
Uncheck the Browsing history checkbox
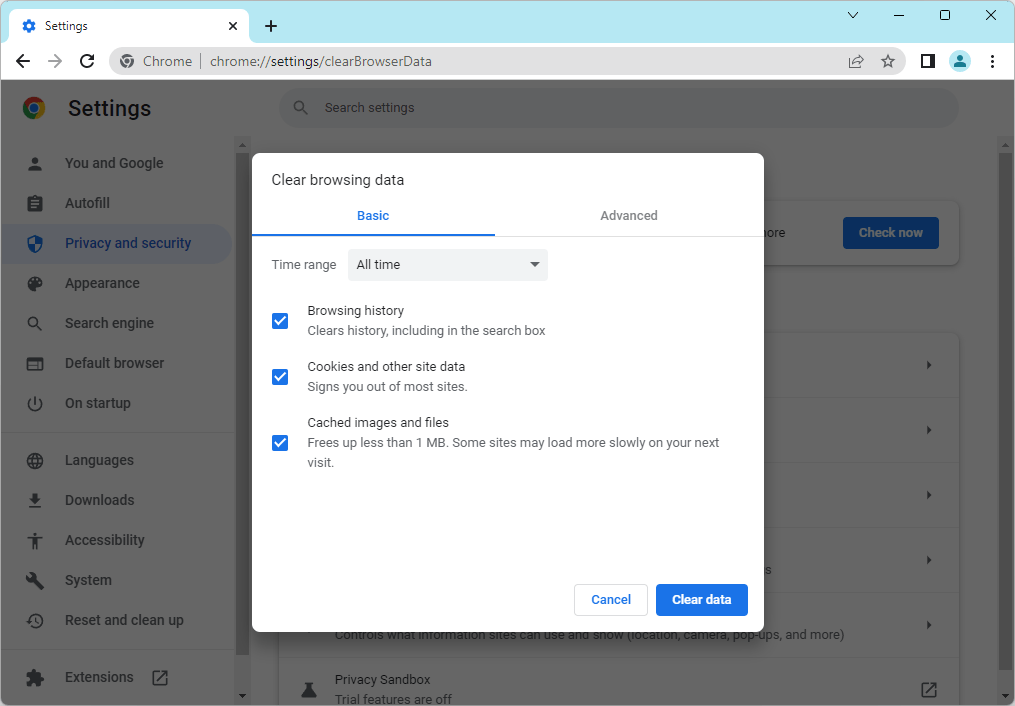point(280,321)
